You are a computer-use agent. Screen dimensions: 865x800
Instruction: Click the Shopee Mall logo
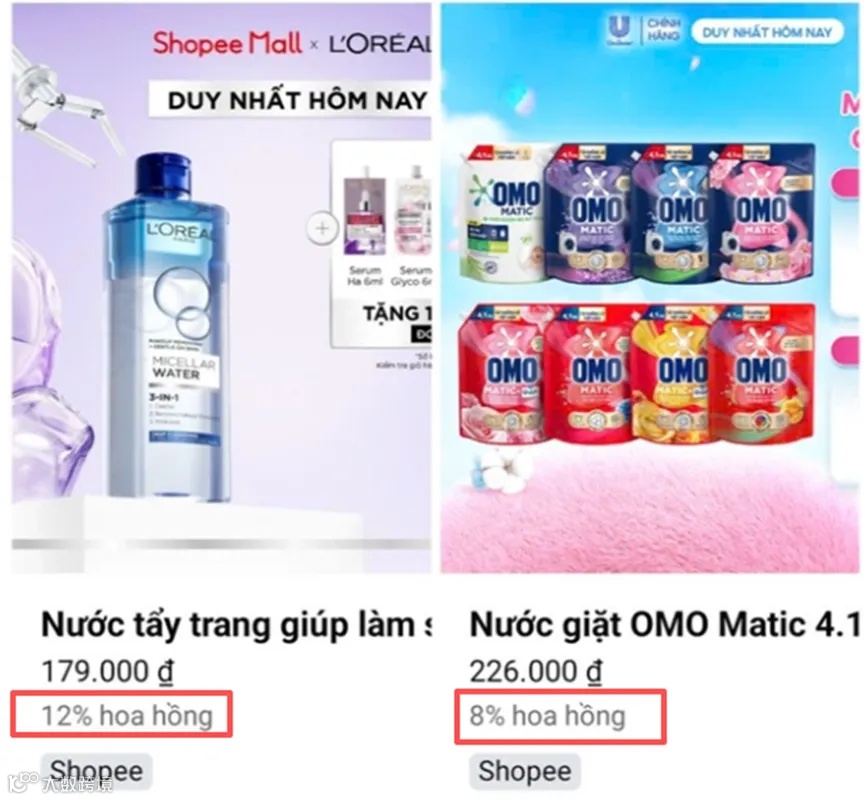click(x=227, y=44)
